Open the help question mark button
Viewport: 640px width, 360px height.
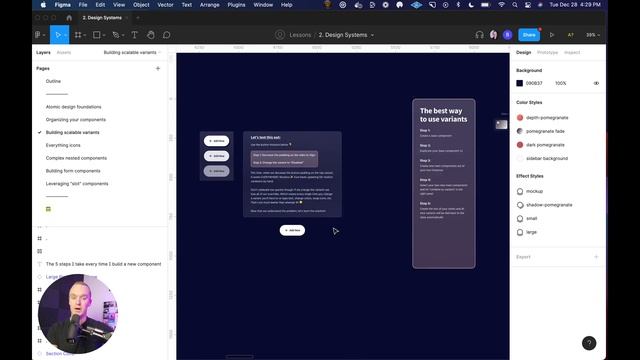point(589,343)
